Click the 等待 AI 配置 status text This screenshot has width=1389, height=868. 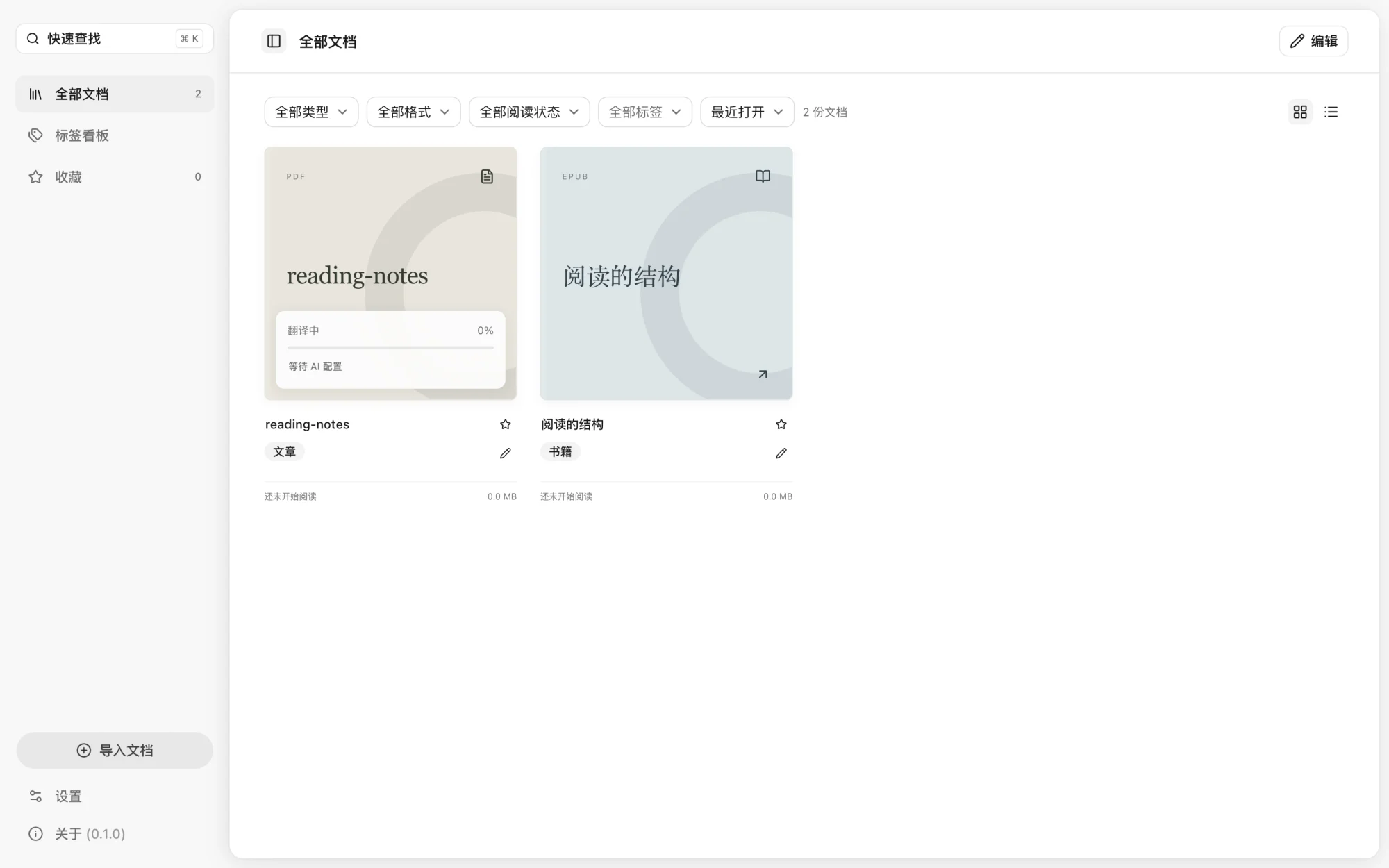[x=315, y=367]
